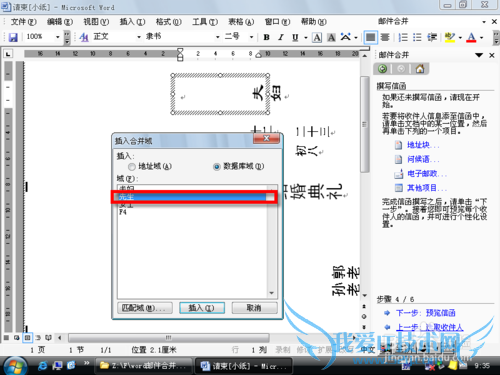
Task: Click the 取消 button in dialog
Action: tap(254, 308)
